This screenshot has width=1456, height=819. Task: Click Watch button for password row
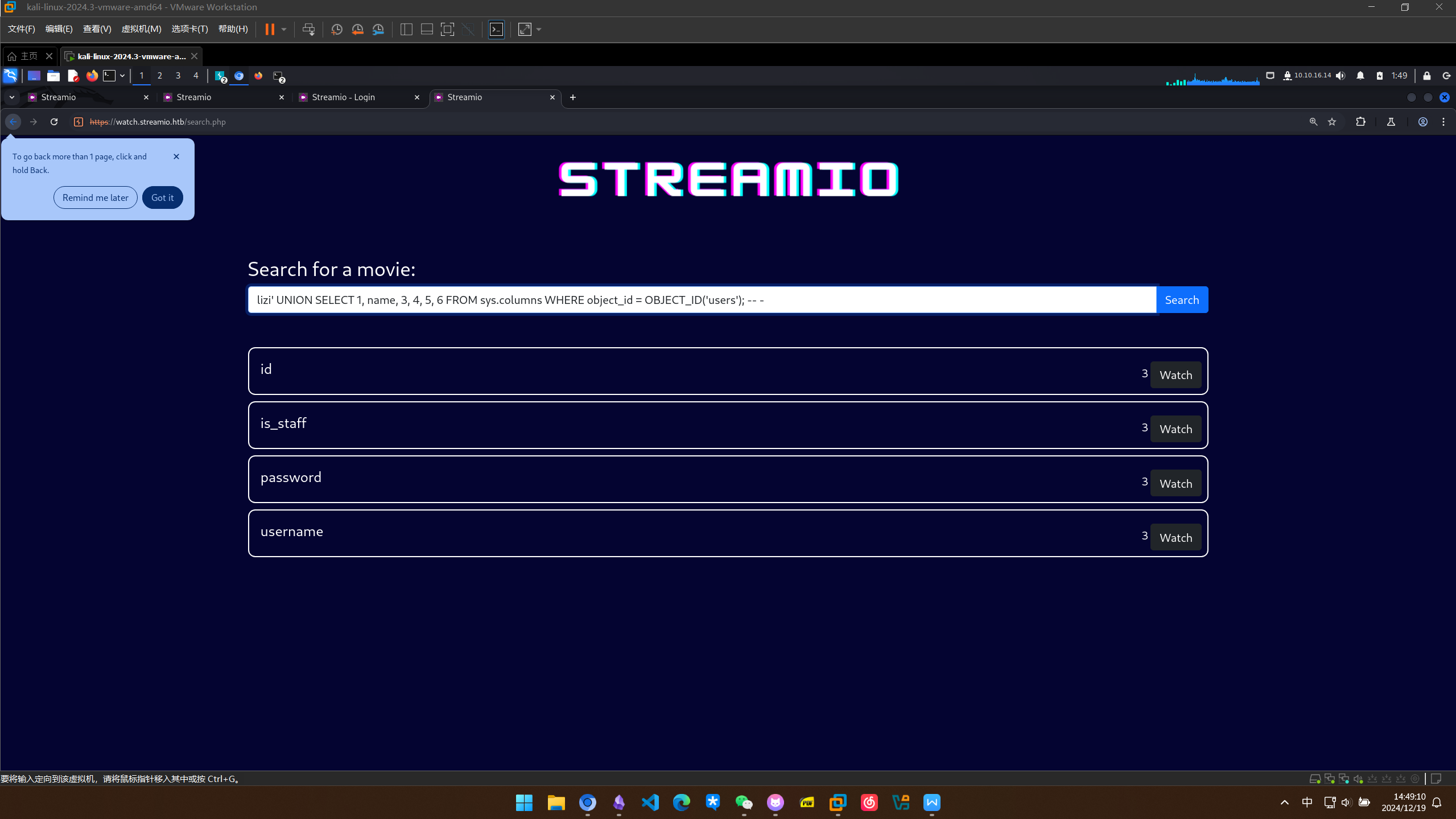point(1175,483)
